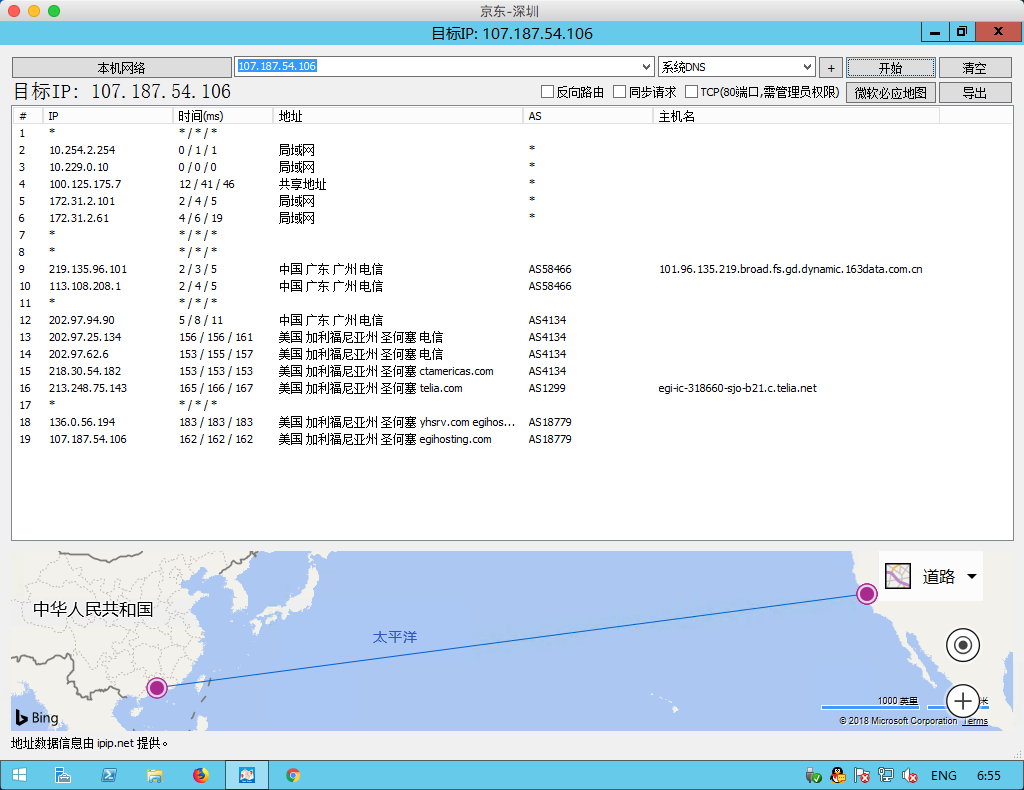Screen dimensions: 1024x790
Task: Click the locate-me button on the map
Action: click(962, 645)
